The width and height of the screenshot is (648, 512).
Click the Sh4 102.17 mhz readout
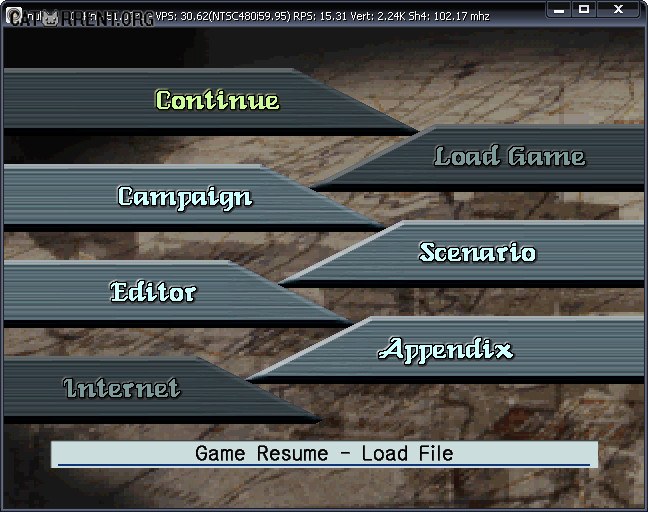click(x=449, y=16)
